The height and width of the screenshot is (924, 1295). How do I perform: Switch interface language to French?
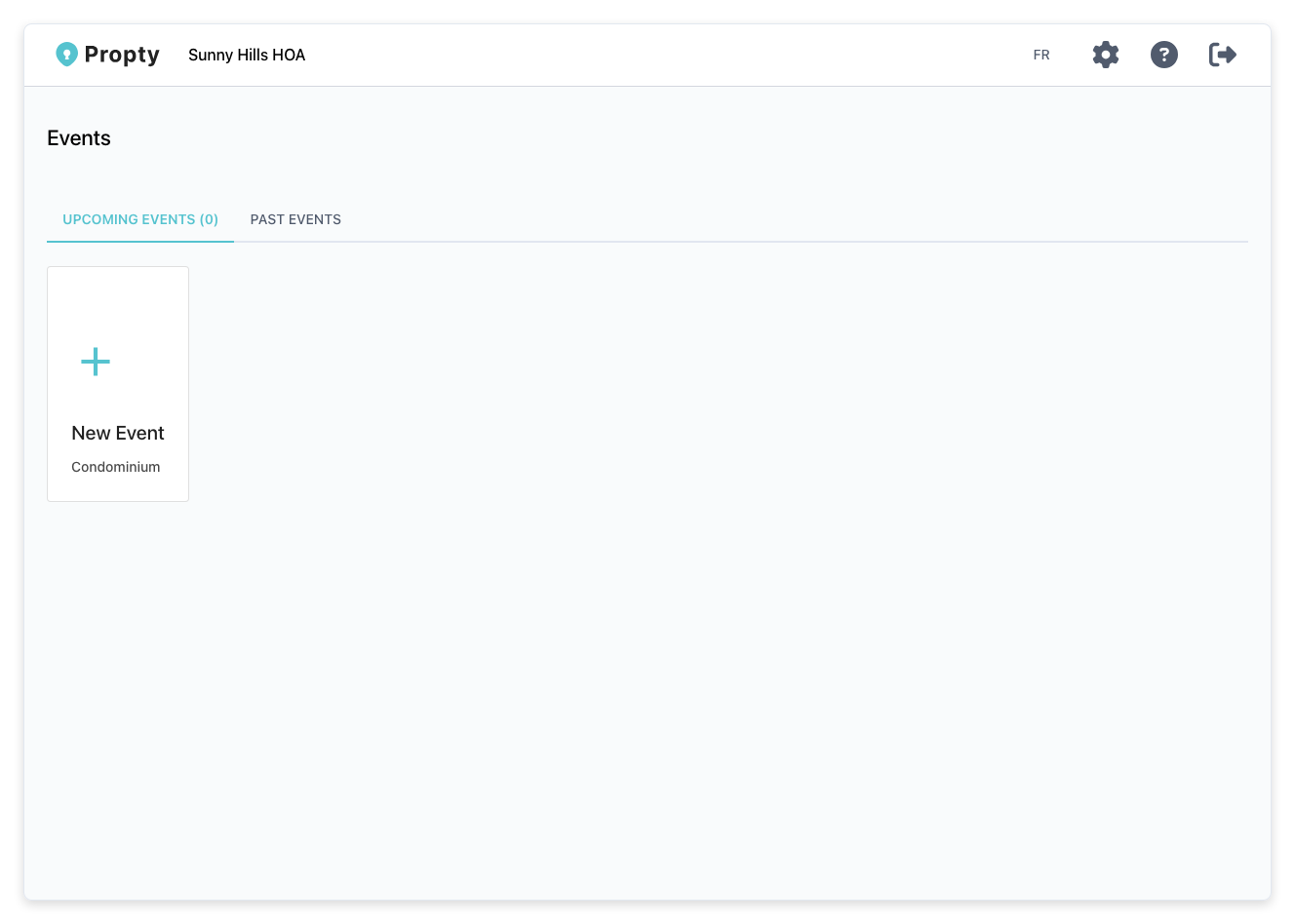point(1041,55)
